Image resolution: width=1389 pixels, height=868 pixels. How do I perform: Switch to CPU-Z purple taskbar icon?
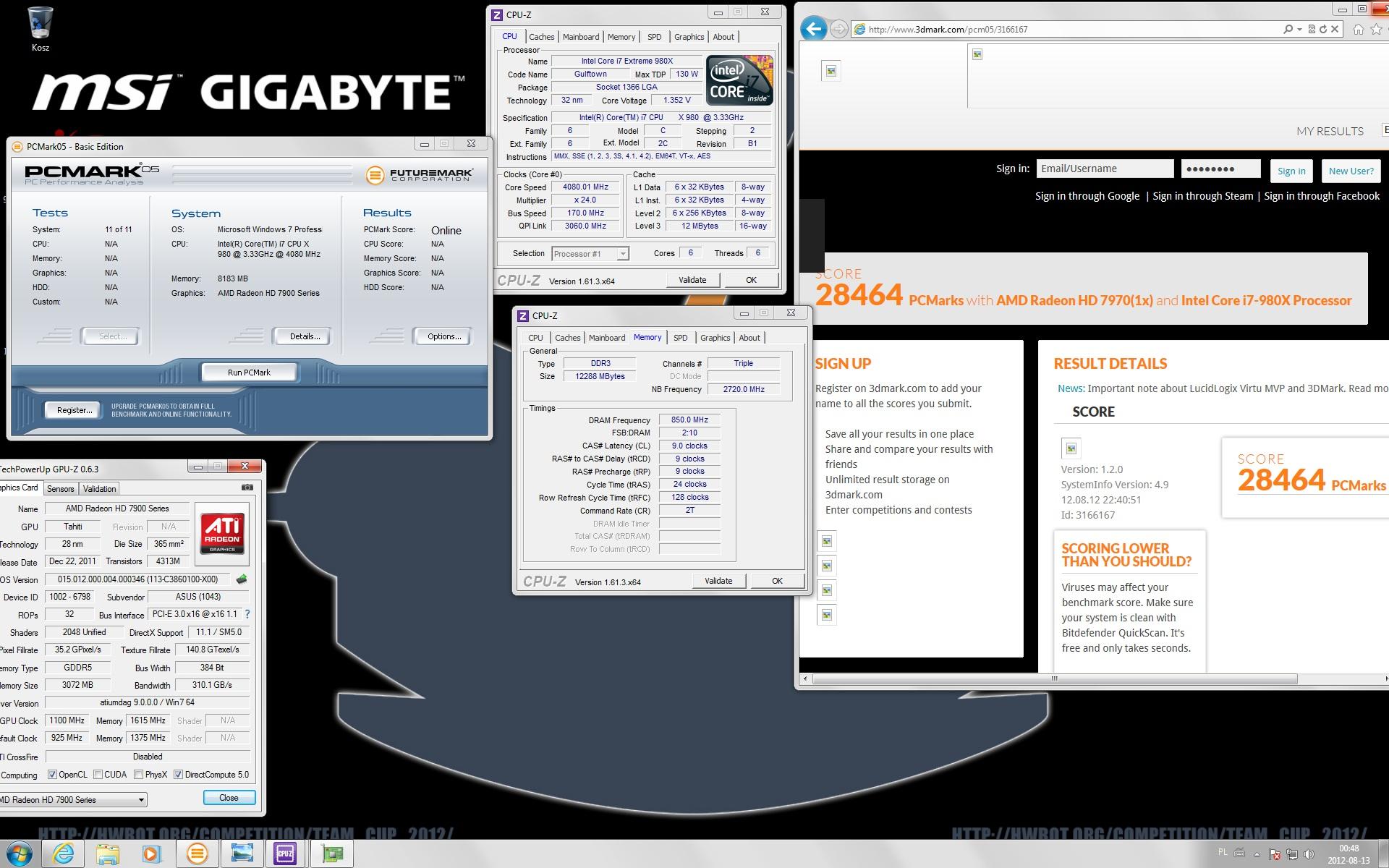pos(285,854)
